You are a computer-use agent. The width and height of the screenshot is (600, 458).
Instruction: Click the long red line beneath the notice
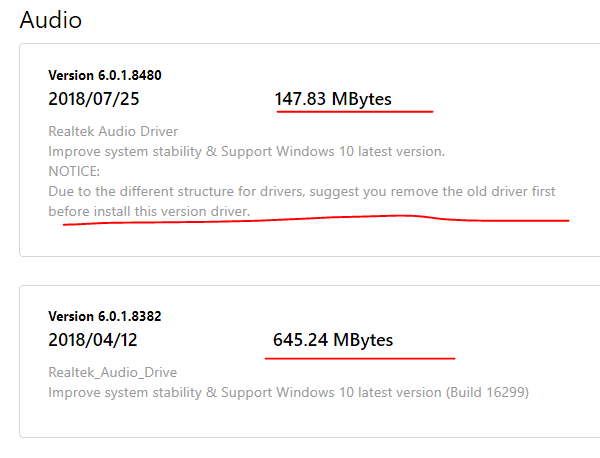point(316,220)
